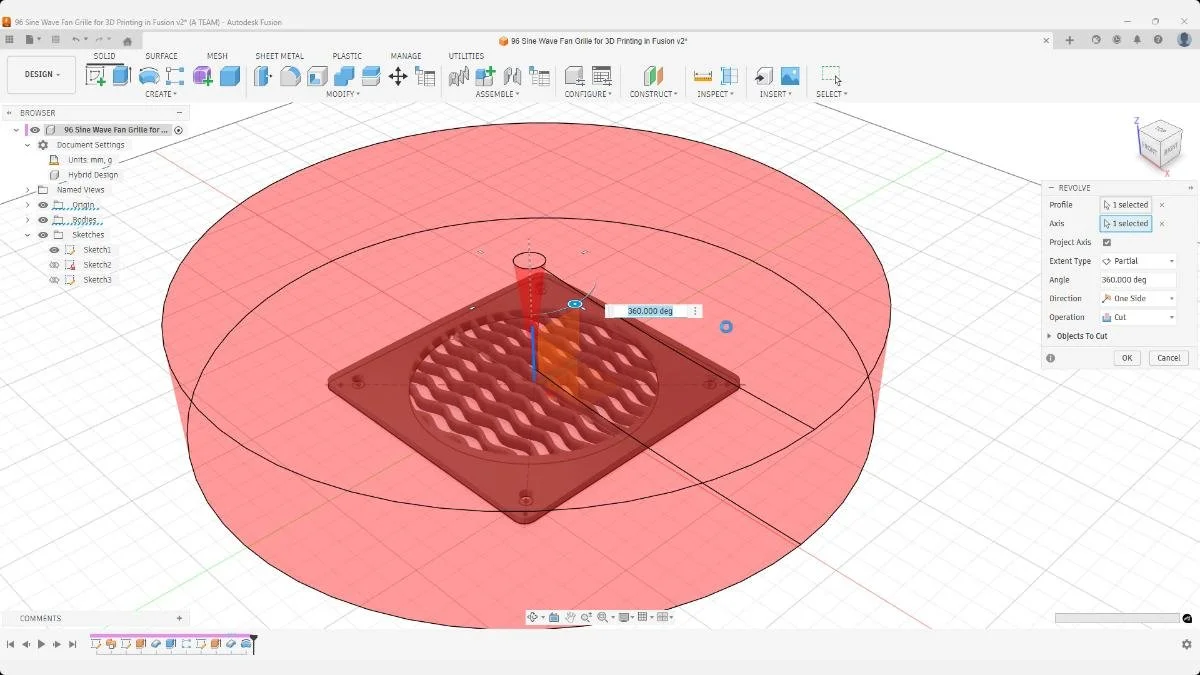Cancel the Revolve operation
1200x675 pixels.
pyautogui.click(x=1168, y=357)
